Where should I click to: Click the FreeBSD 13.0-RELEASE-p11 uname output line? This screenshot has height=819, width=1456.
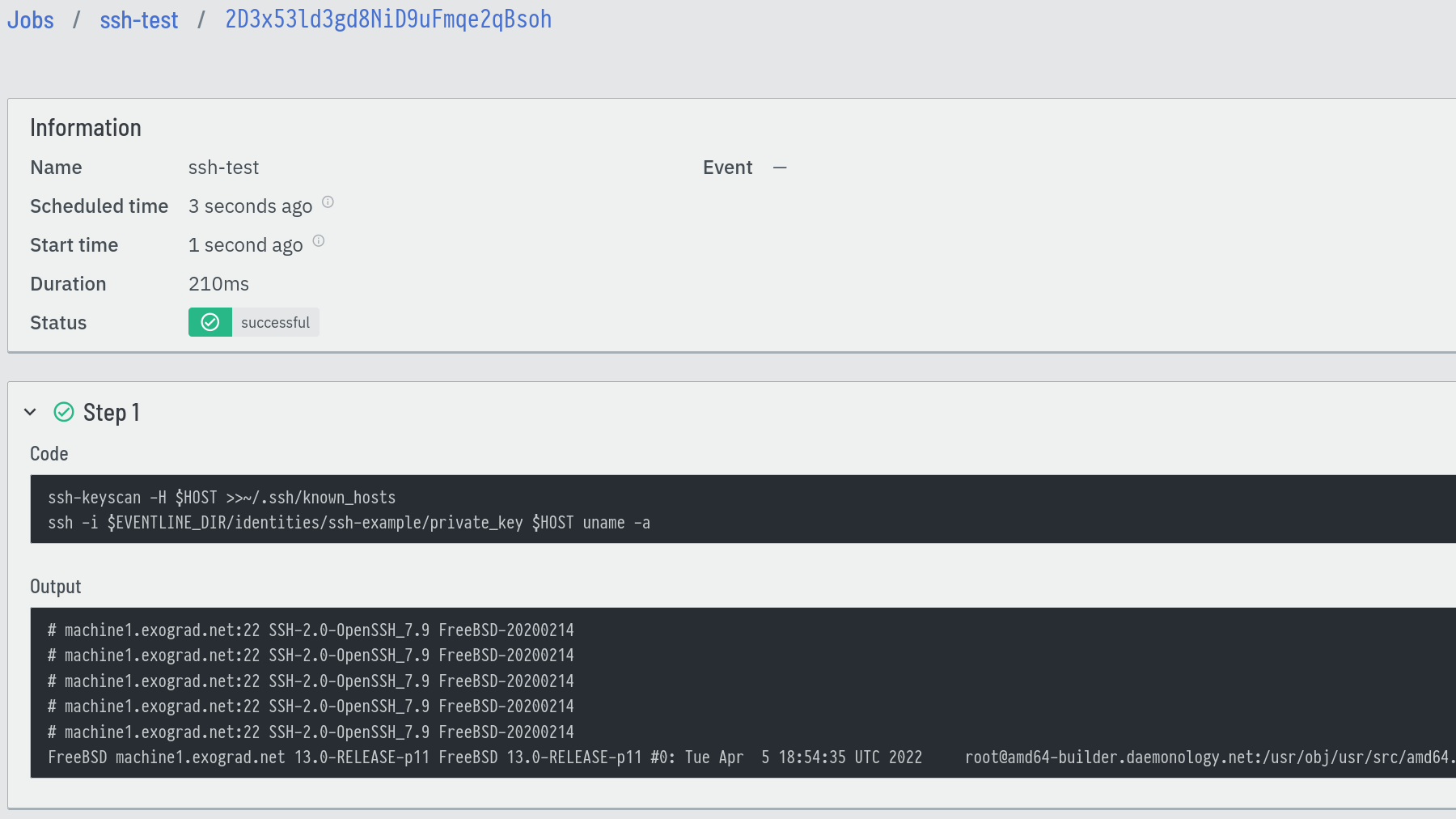751,757
